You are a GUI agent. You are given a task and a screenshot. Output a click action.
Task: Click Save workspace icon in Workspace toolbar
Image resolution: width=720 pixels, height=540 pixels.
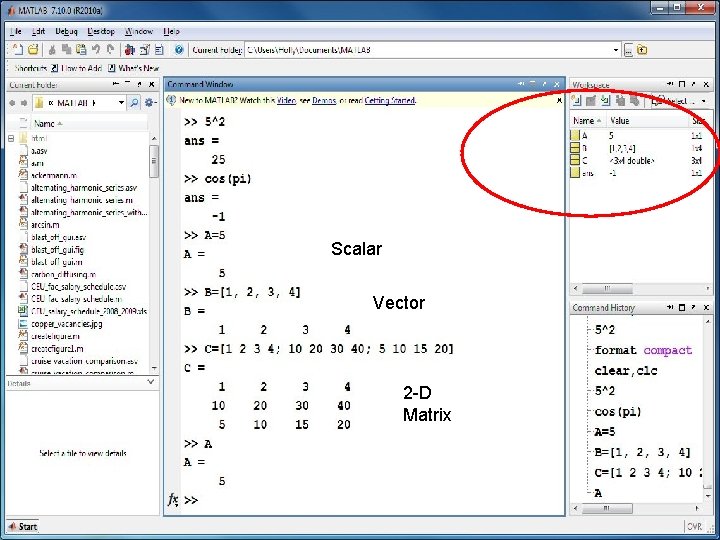620,101
